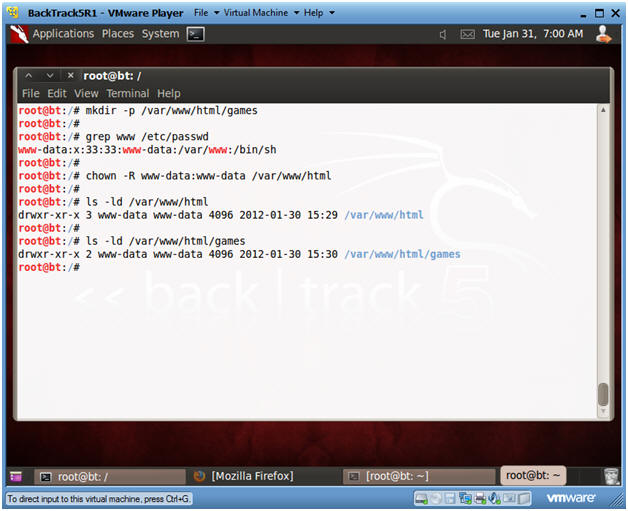Image resolution: width=628 pixels, height=511 pixels.
Task: Click the vmware logo in the status bar
Action: click(x=571, y=498)
